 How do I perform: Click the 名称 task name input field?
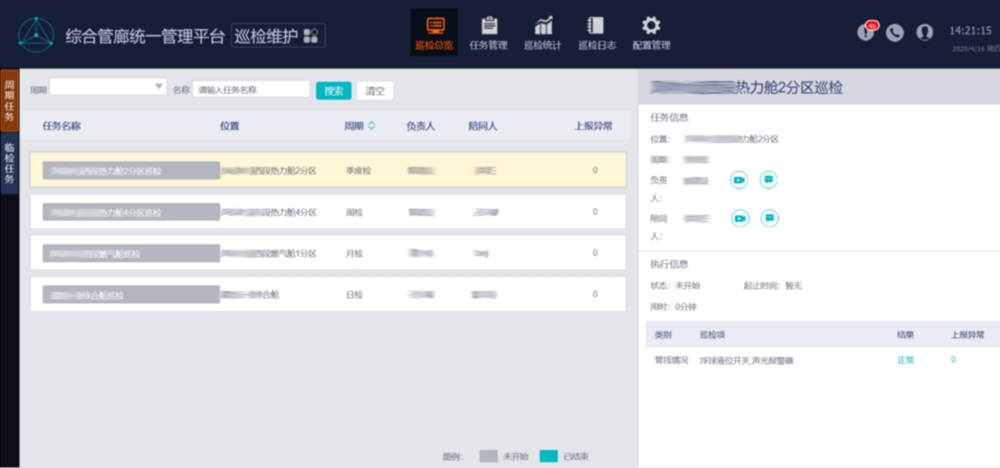point(251,89)
